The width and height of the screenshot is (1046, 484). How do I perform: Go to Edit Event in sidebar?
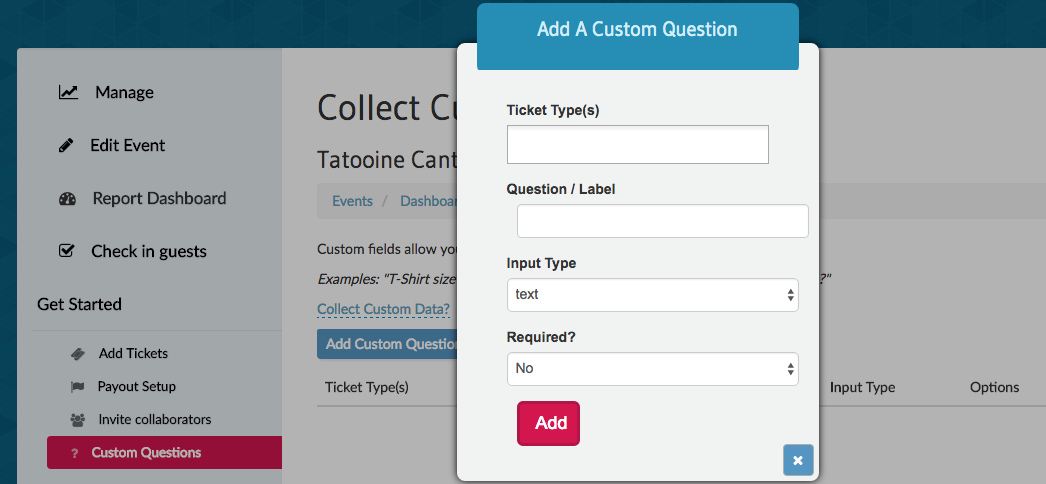(127, 145)
